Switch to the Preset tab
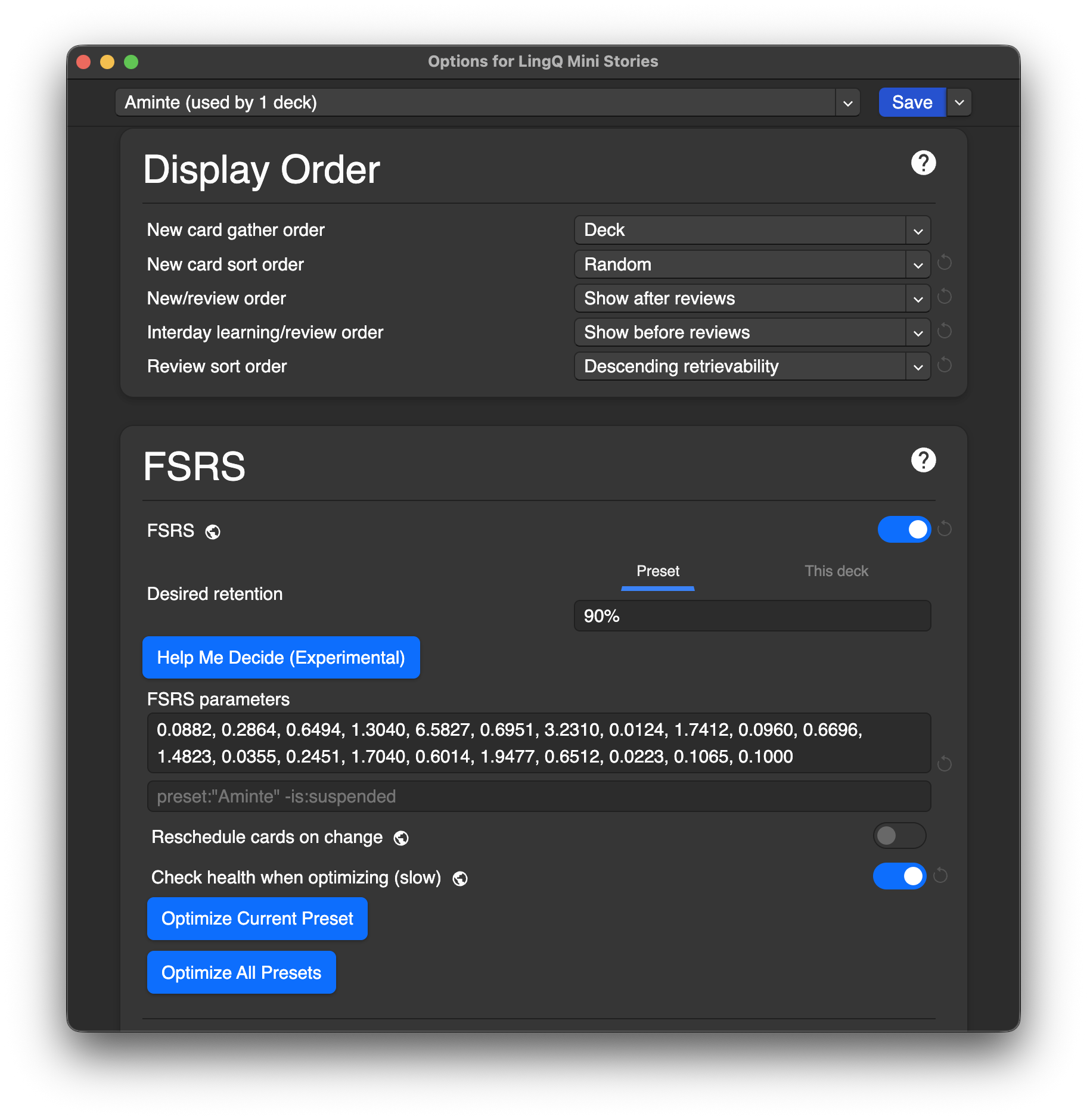The image size is (1087, 1120). [x=658, y=571]
